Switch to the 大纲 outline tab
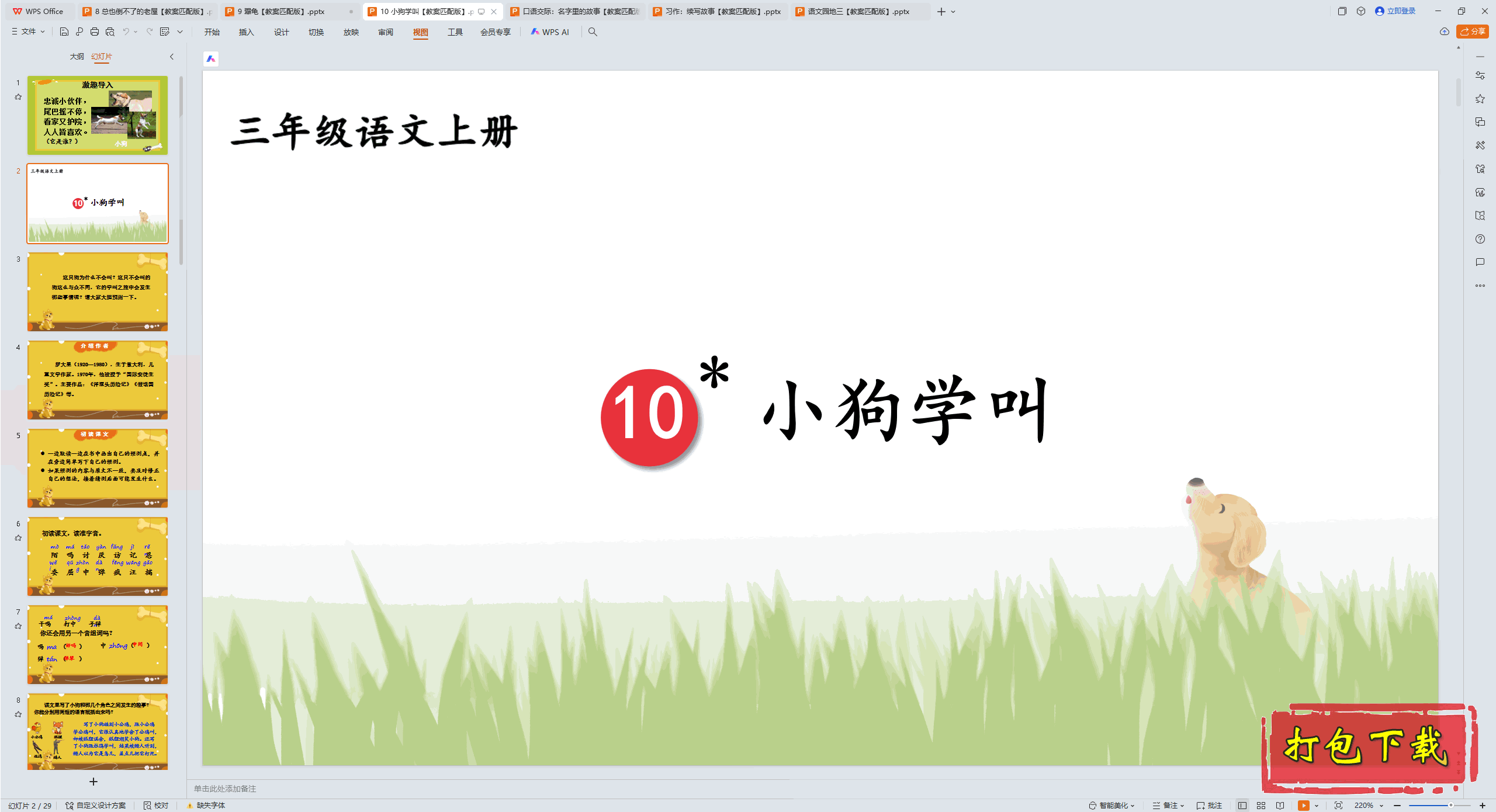This screenshot has width=1496, height=812. [77, 57]
